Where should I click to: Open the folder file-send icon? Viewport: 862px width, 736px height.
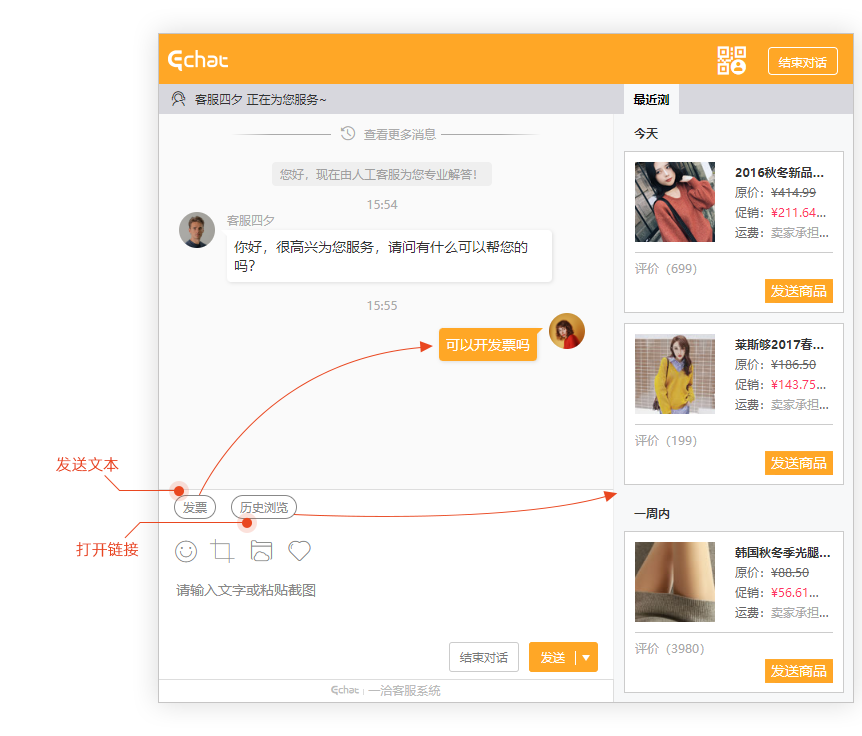point(261,551)
